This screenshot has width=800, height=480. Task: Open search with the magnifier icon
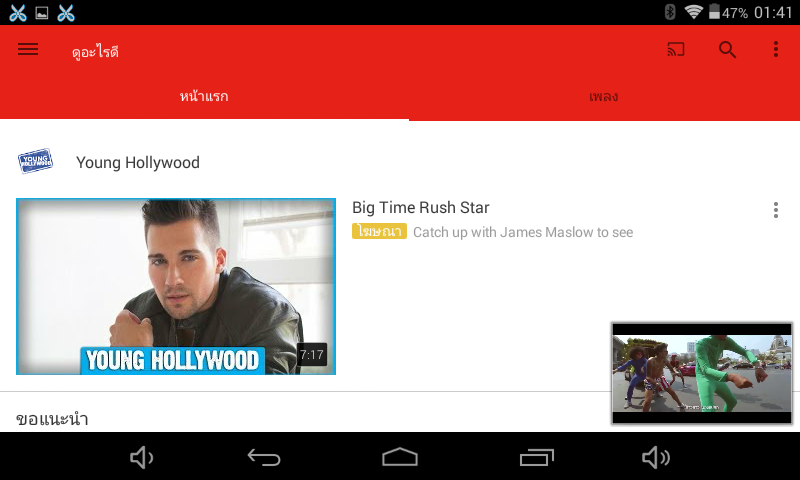(x=727, y=49)
